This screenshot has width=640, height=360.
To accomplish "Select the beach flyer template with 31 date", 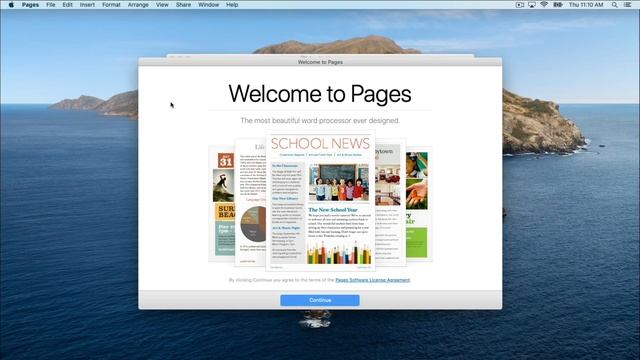I will tap(222, 204).
